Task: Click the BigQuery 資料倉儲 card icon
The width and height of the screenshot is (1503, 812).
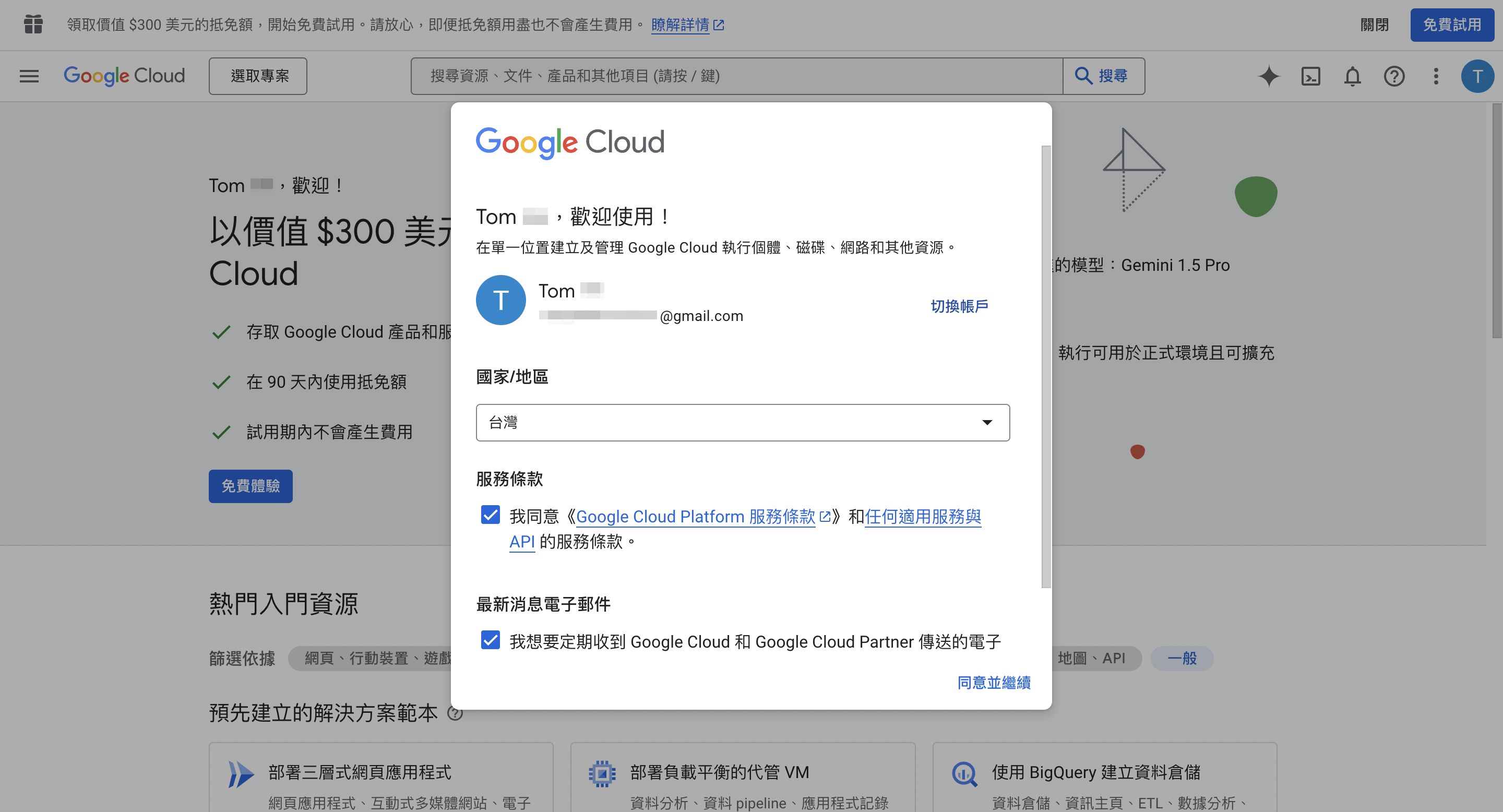Action: 965,774
